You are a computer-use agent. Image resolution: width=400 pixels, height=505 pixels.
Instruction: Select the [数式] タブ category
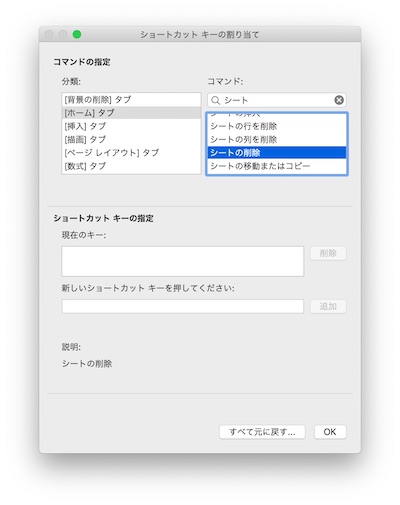click(131, 166)
